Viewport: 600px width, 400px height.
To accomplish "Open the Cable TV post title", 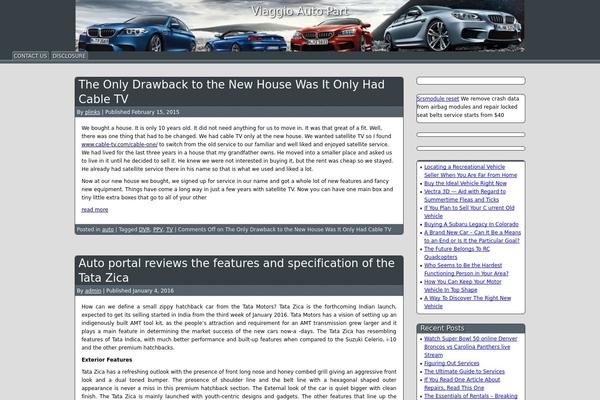I will 232,91.
